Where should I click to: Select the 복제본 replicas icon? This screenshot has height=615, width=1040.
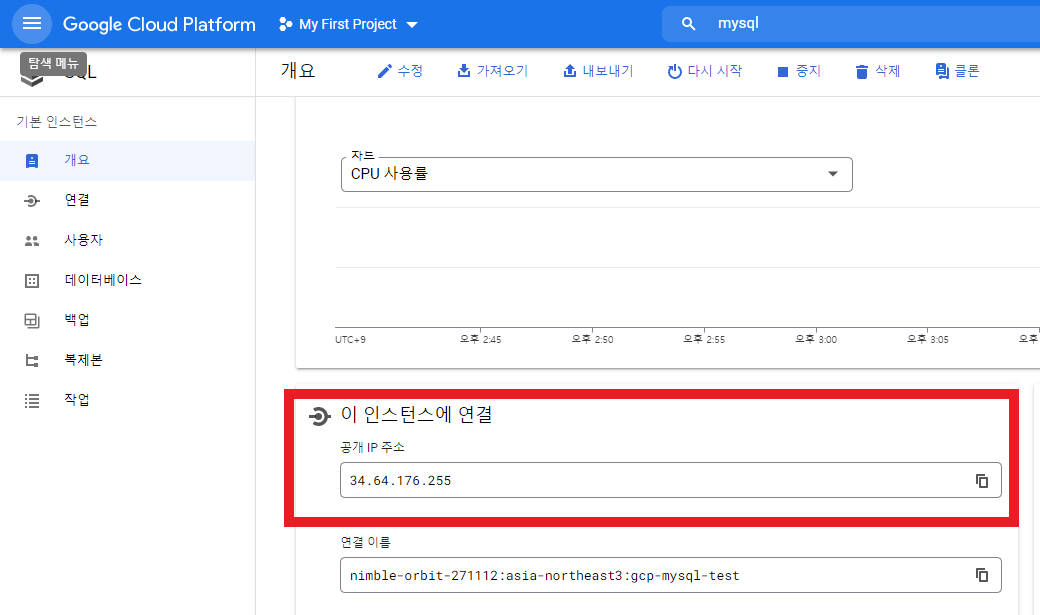pyautogui.click(x=31, y=359)
